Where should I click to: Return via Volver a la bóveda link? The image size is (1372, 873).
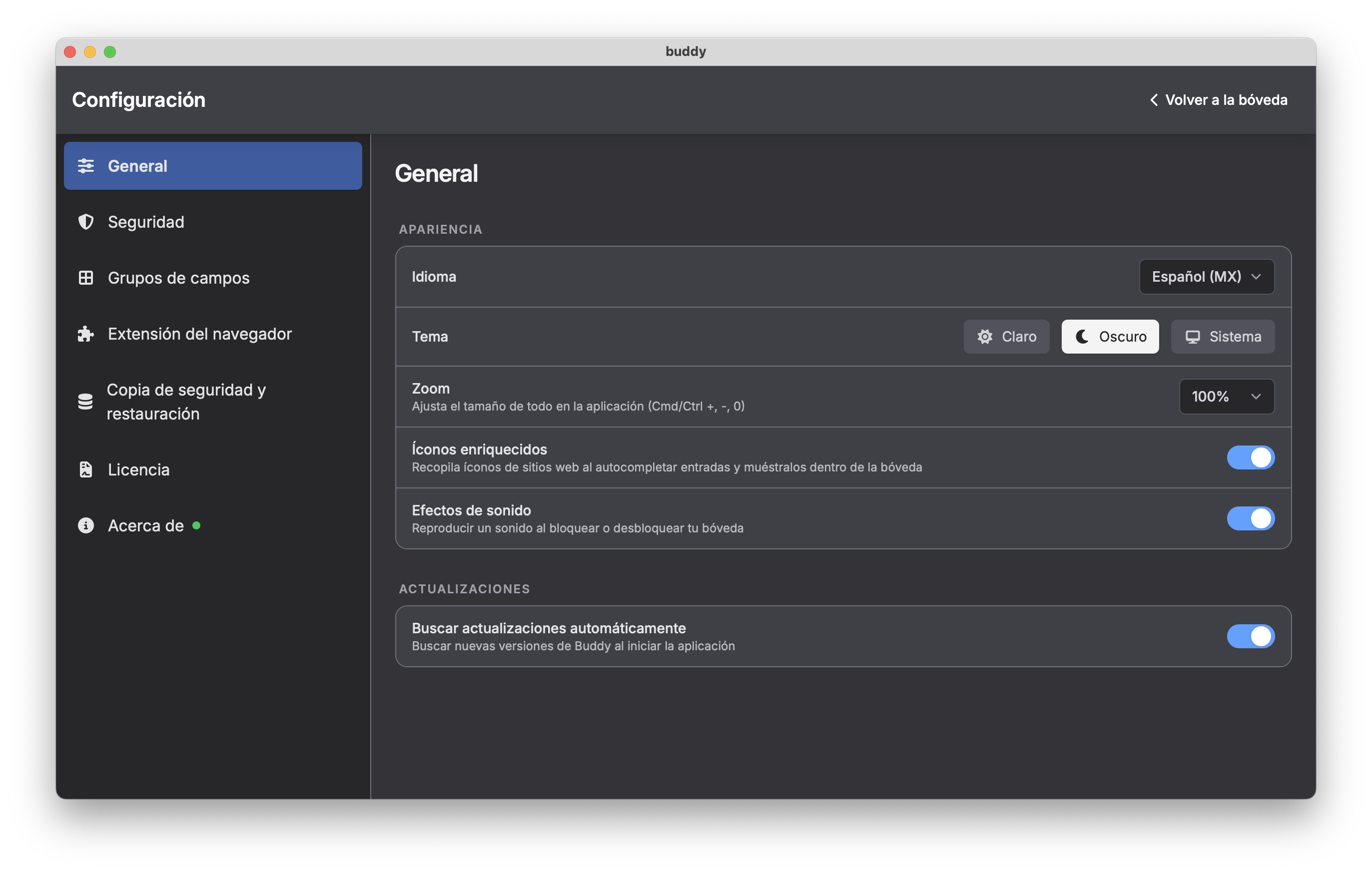pos(1218,100)
